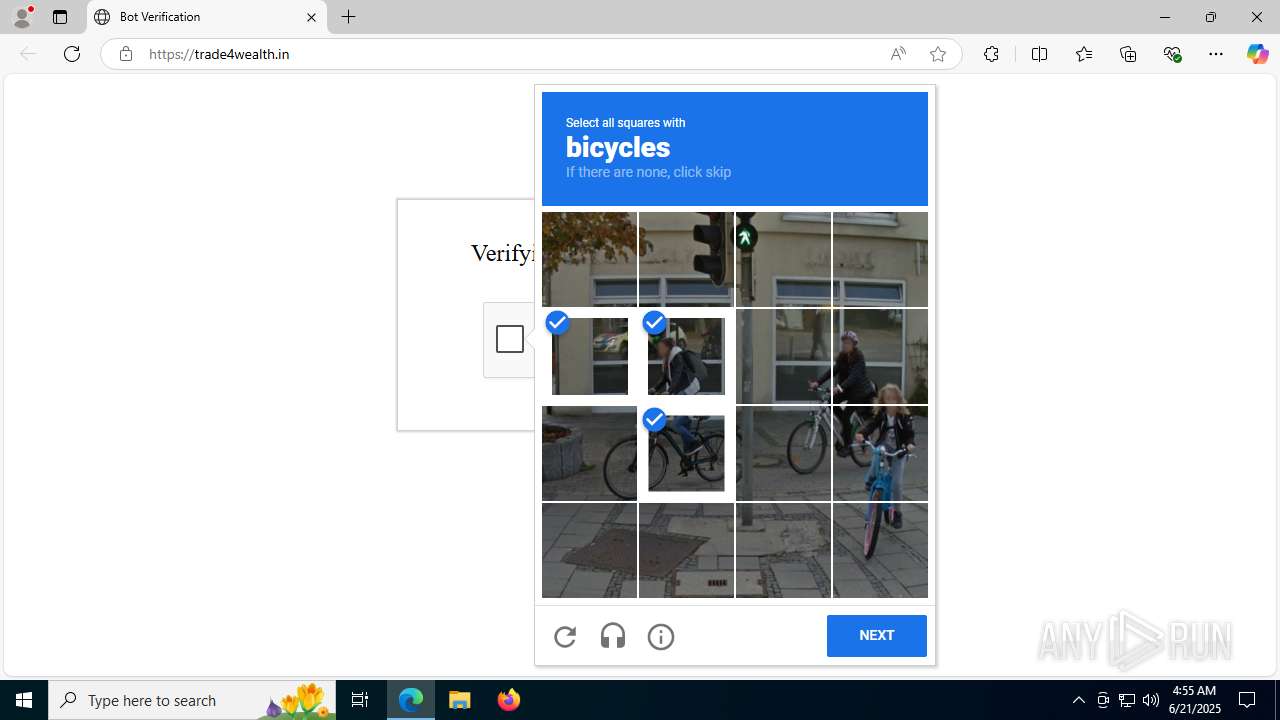
Task: Open Task View on taskbar
Action: pyautogui.click(x=360, y=700)
